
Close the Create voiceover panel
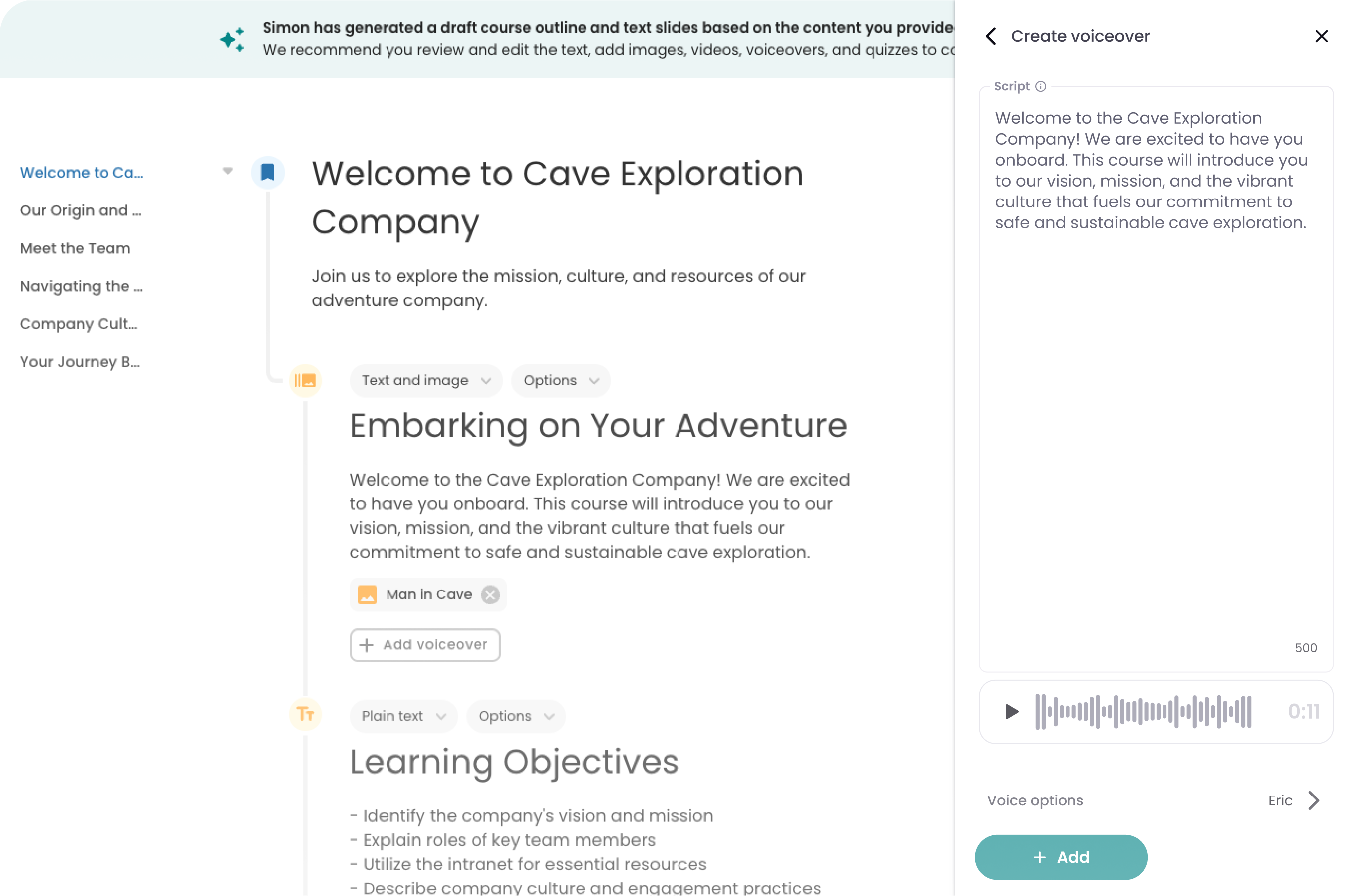coord(1321,36)
